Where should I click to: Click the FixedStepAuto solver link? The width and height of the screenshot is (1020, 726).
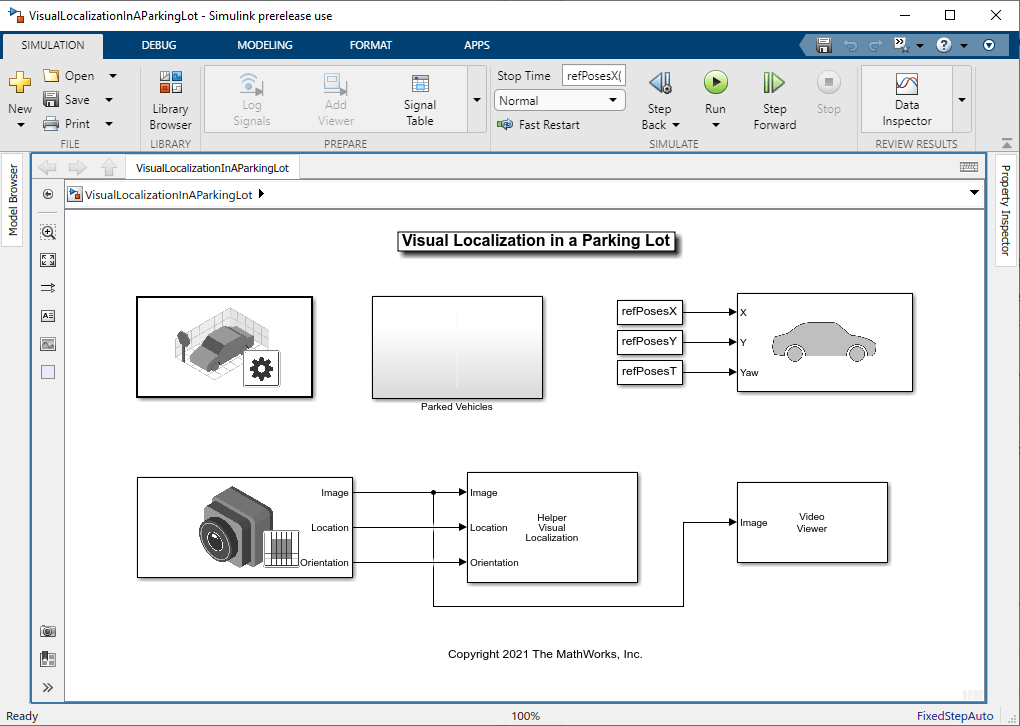pos(955,716)
